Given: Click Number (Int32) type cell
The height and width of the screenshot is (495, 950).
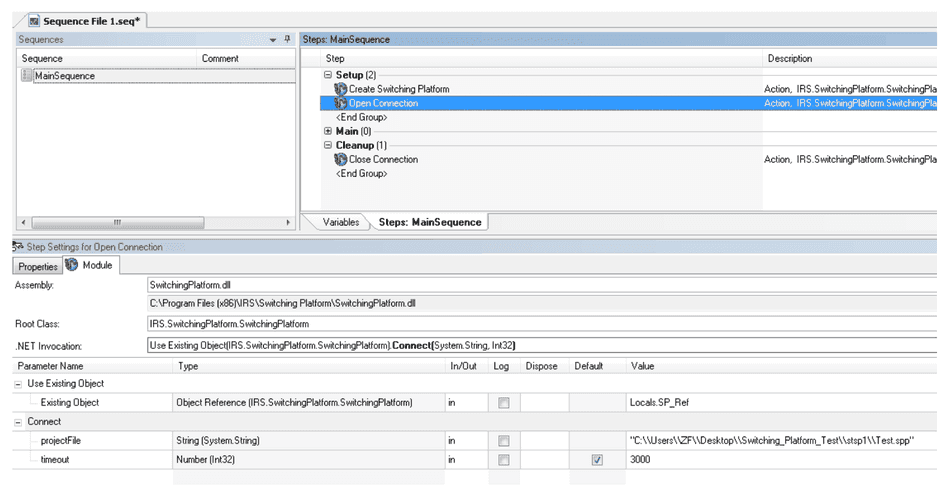Looking at the screenshot, I should point(308,459).
